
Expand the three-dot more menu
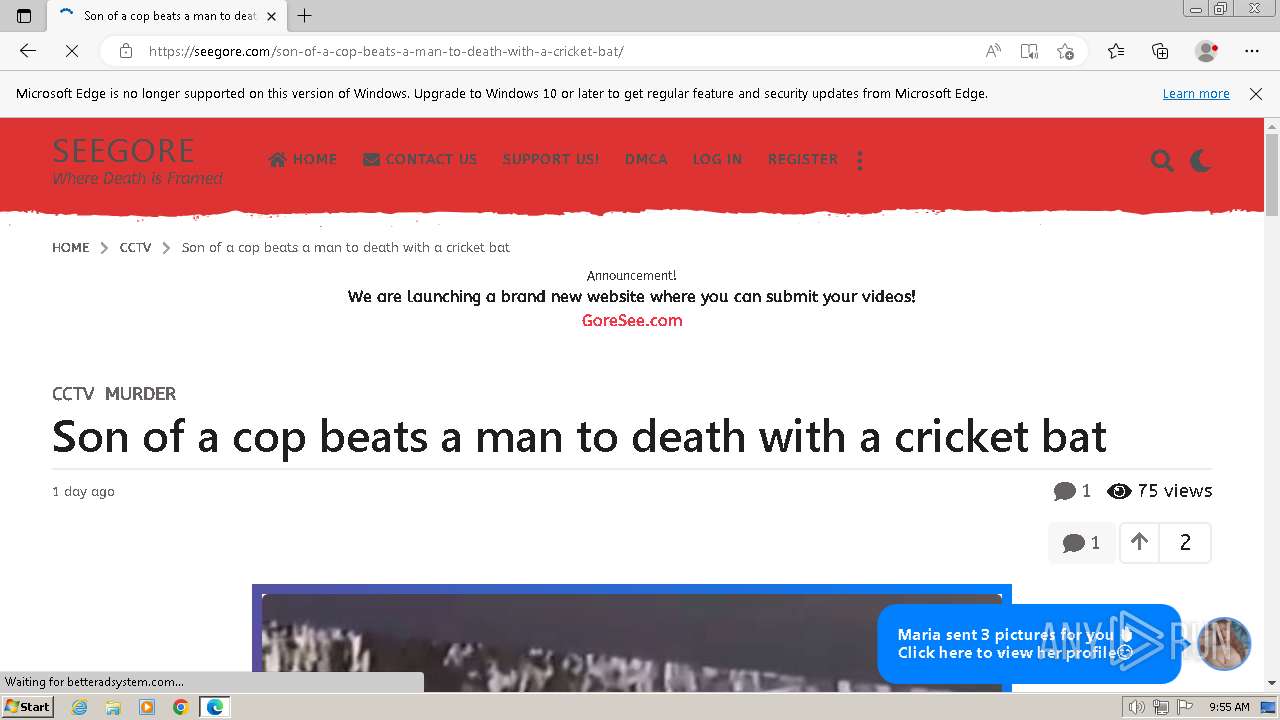point(860,160)
